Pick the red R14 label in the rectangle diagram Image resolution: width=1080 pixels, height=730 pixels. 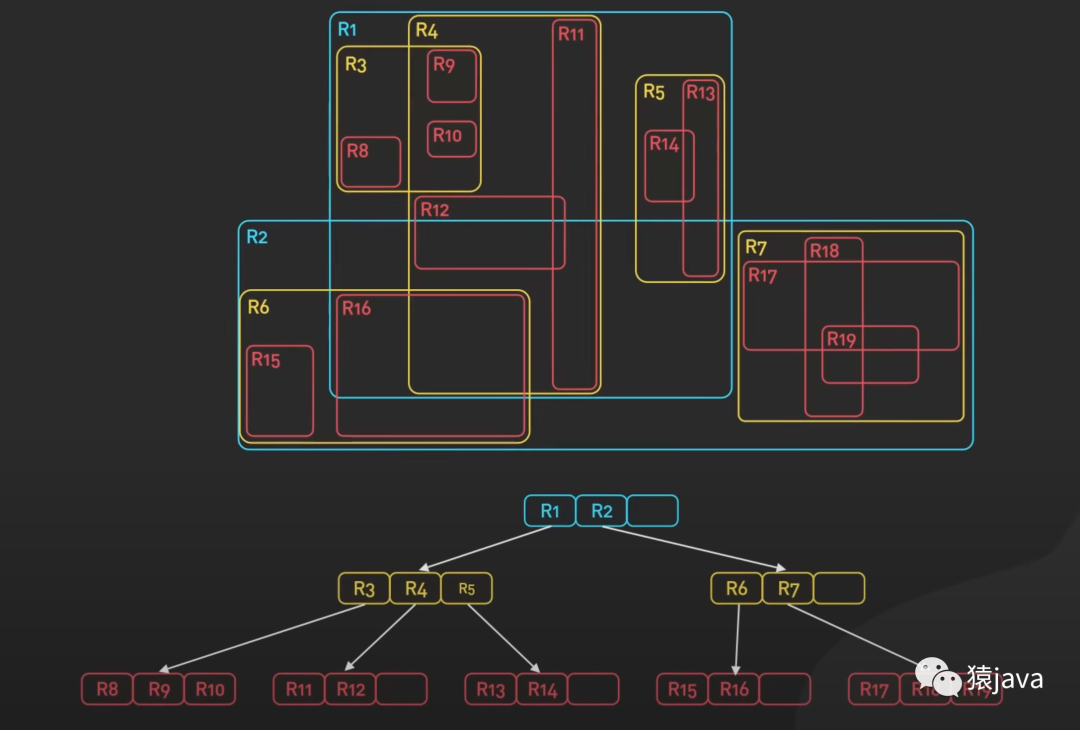(664, 144)
